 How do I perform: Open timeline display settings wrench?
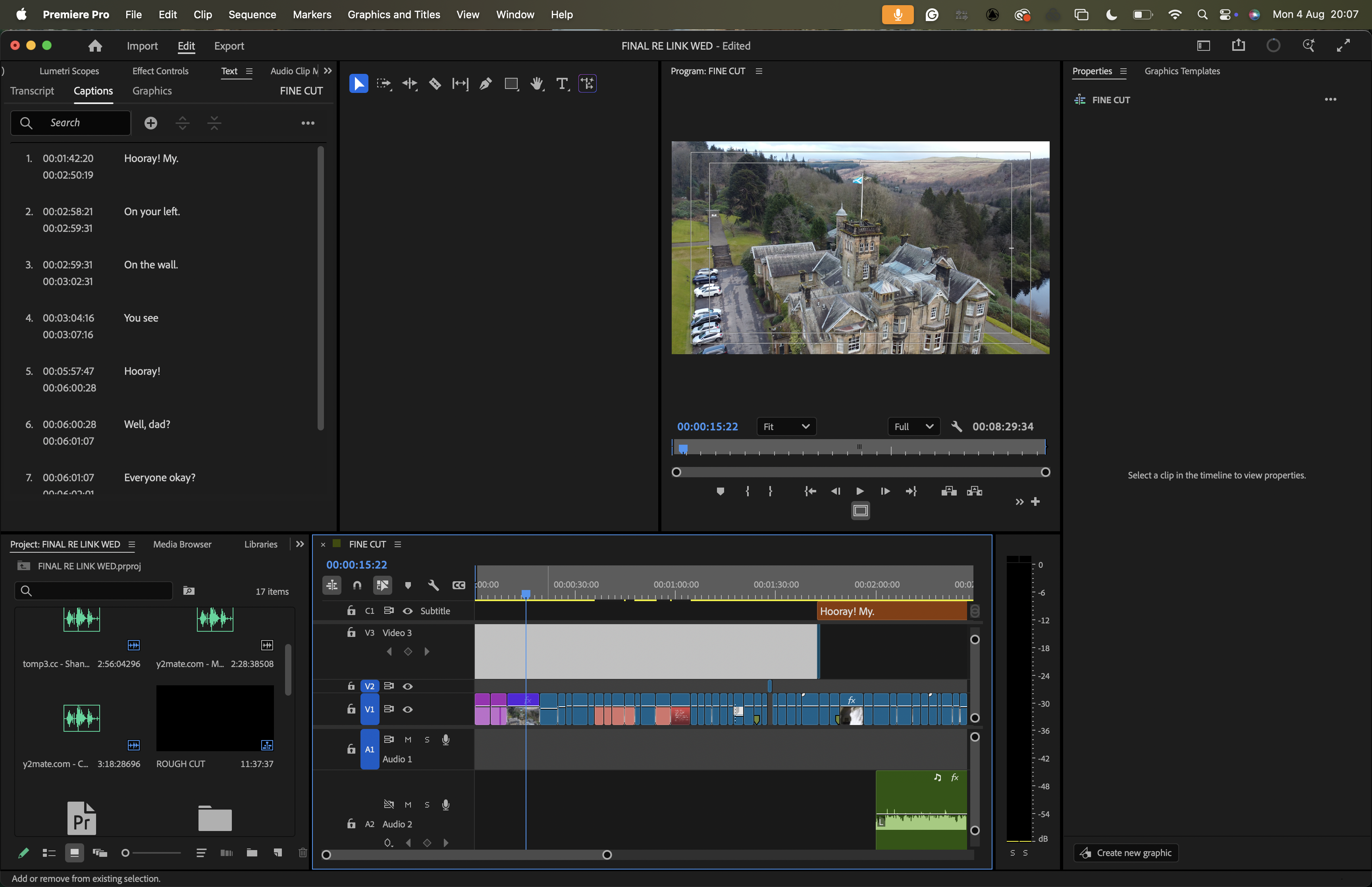pos(433,585)
